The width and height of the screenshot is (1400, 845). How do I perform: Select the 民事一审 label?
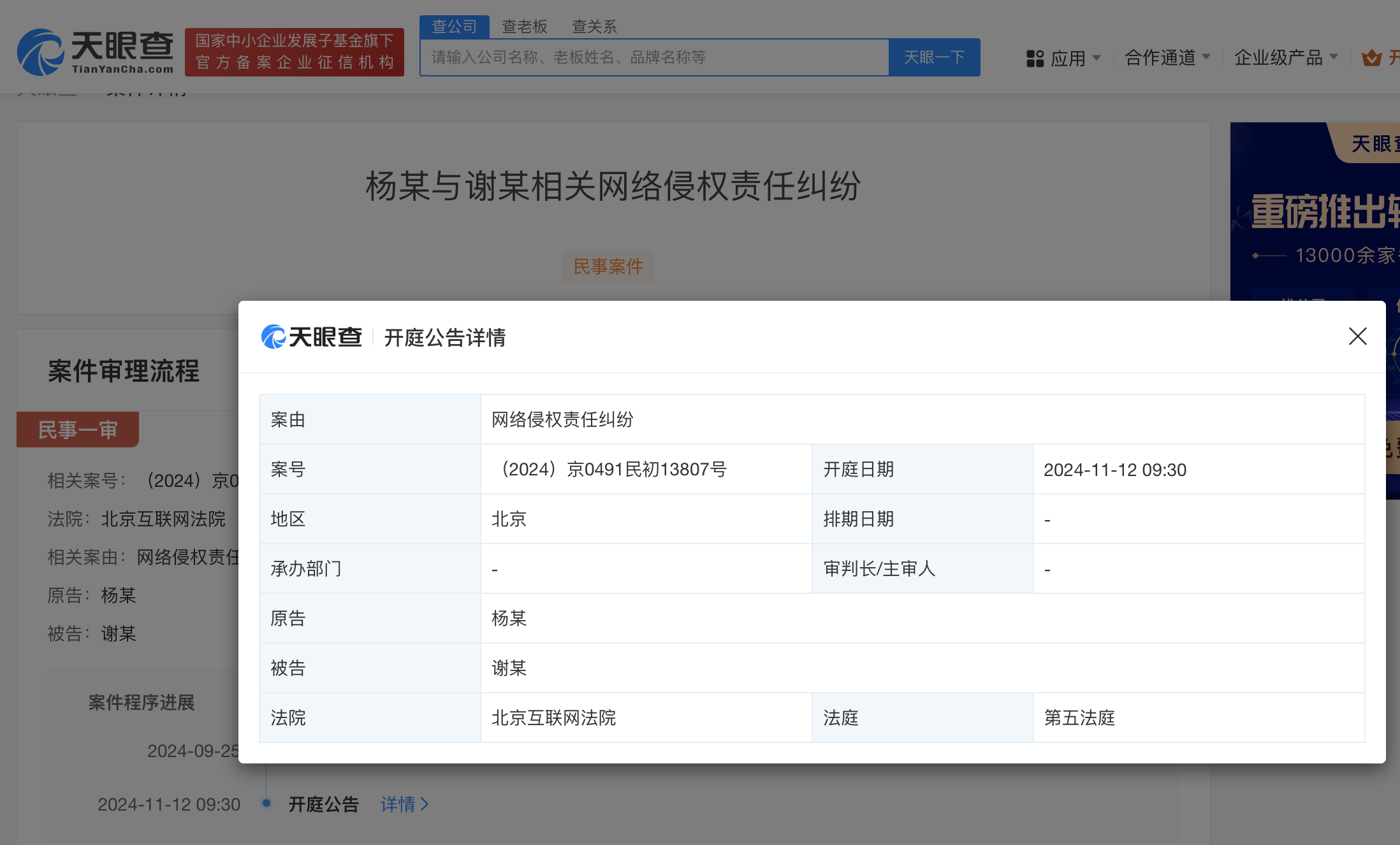[77, 429]
